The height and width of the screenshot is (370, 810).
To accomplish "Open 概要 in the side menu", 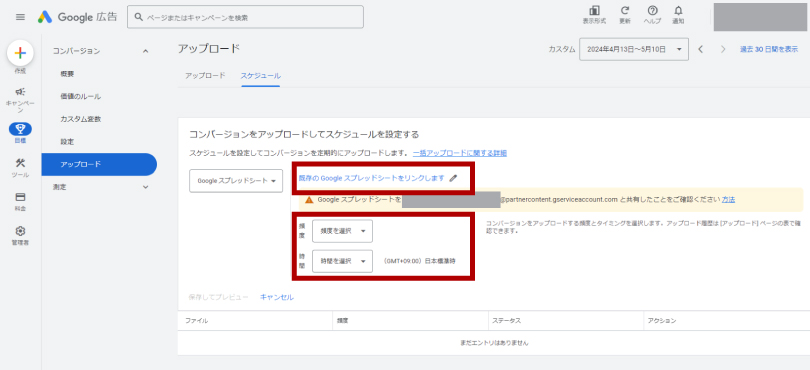I will click(x=67, y=74).
